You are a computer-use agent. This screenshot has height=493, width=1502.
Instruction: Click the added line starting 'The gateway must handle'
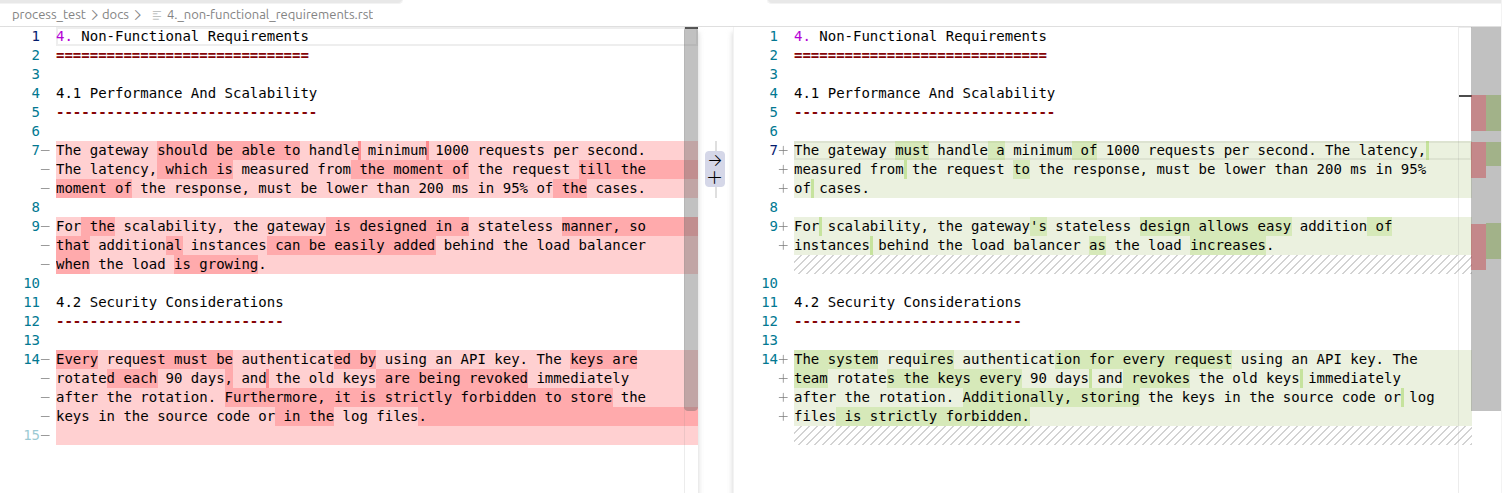pos(1110,150)
